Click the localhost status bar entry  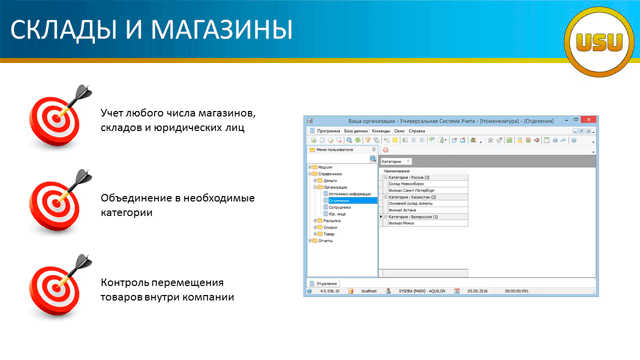point(369,291)
